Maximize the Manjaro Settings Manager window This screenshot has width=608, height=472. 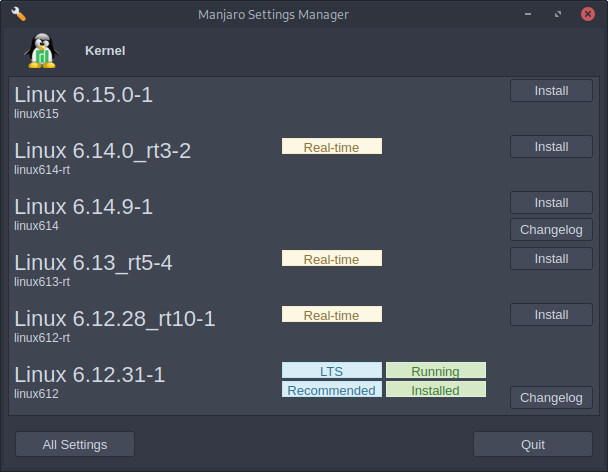pyautogui.click(x=558, y=14)
